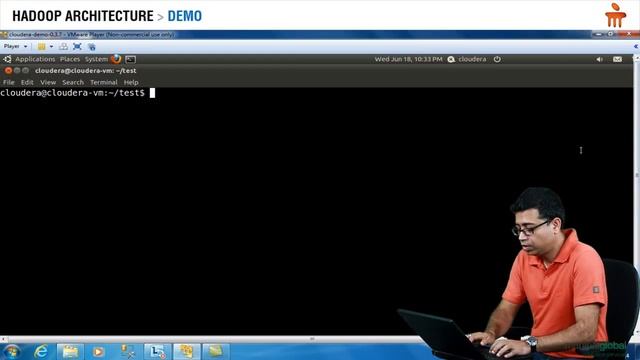Screen dimensions: 640x360
Task: Click the VMware power/suspend toolbar icon
Action: 42,47
